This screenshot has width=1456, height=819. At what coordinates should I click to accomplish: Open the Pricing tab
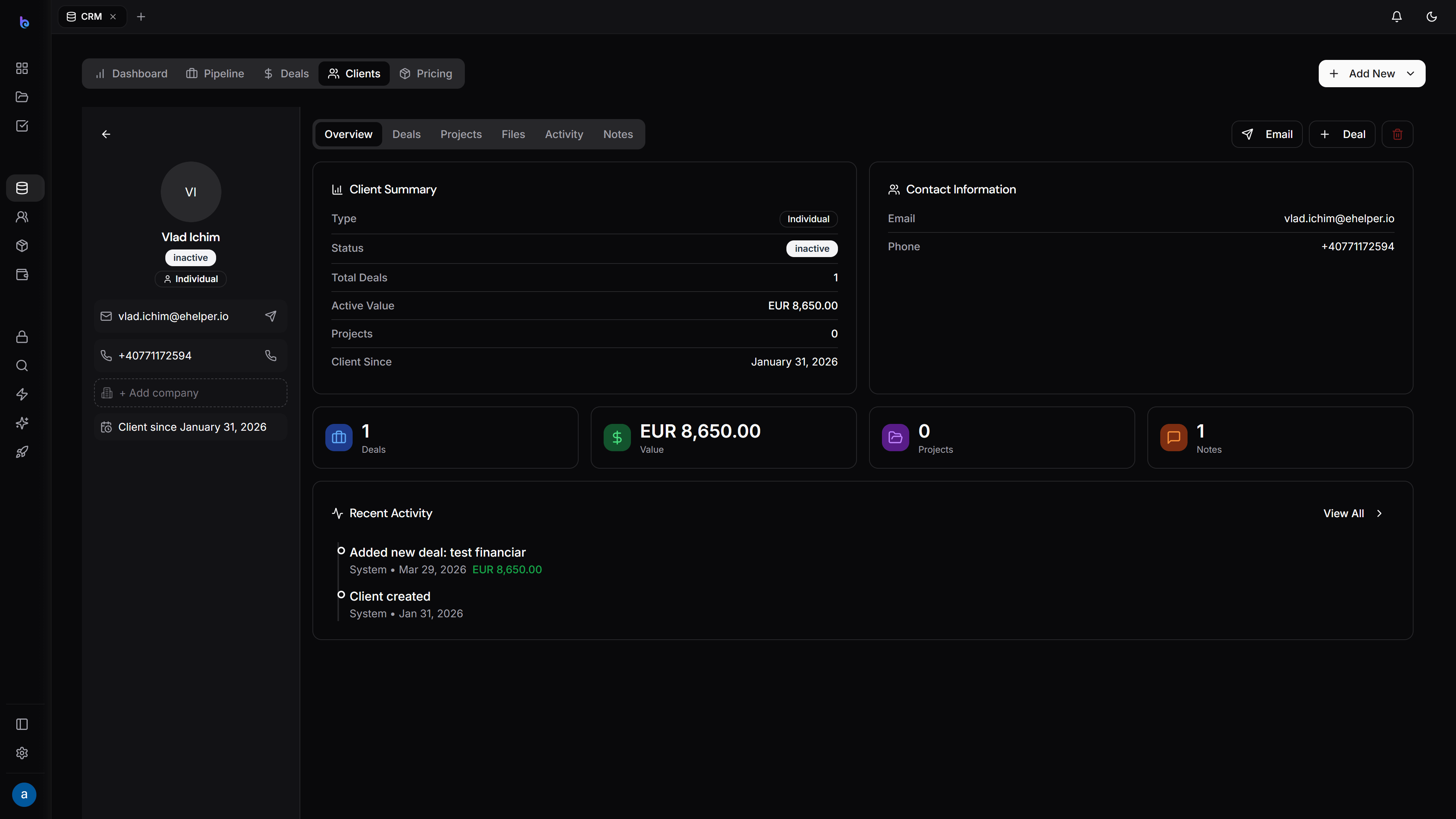pyautogui.click(x=426, y=74)
